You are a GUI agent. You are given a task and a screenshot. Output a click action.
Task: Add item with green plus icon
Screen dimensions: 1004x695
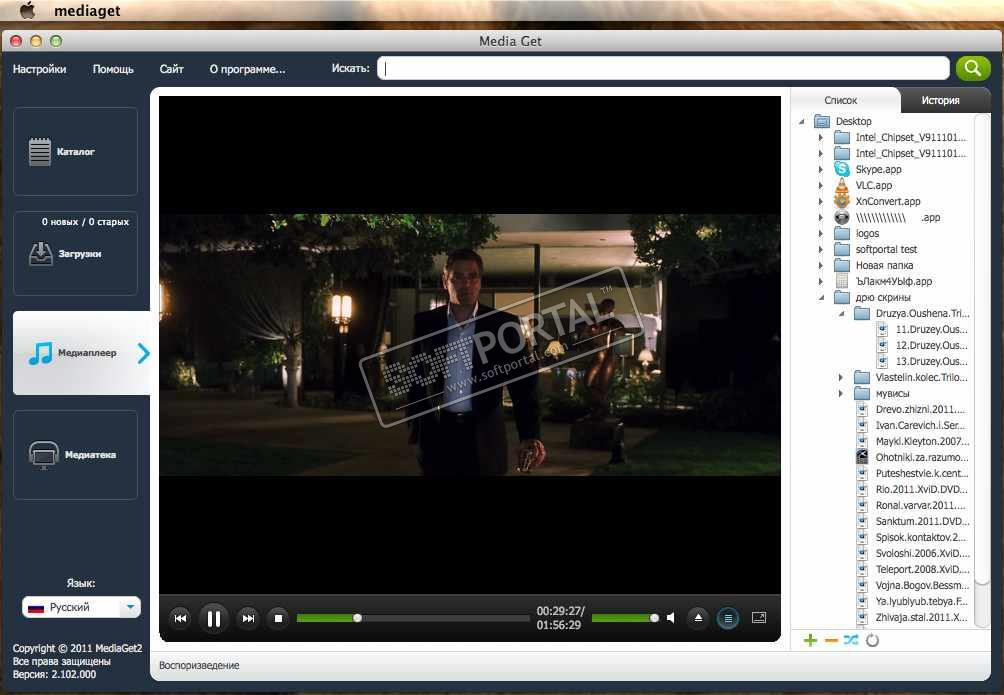(810, 640)
